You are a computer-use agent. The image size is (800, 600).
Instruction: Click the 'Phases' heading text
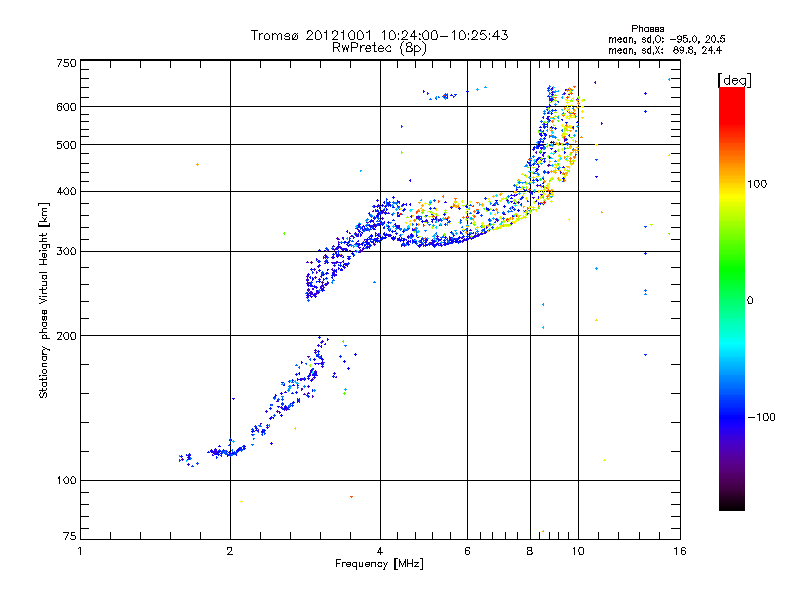pyautogui.click(x=647, y=29)
